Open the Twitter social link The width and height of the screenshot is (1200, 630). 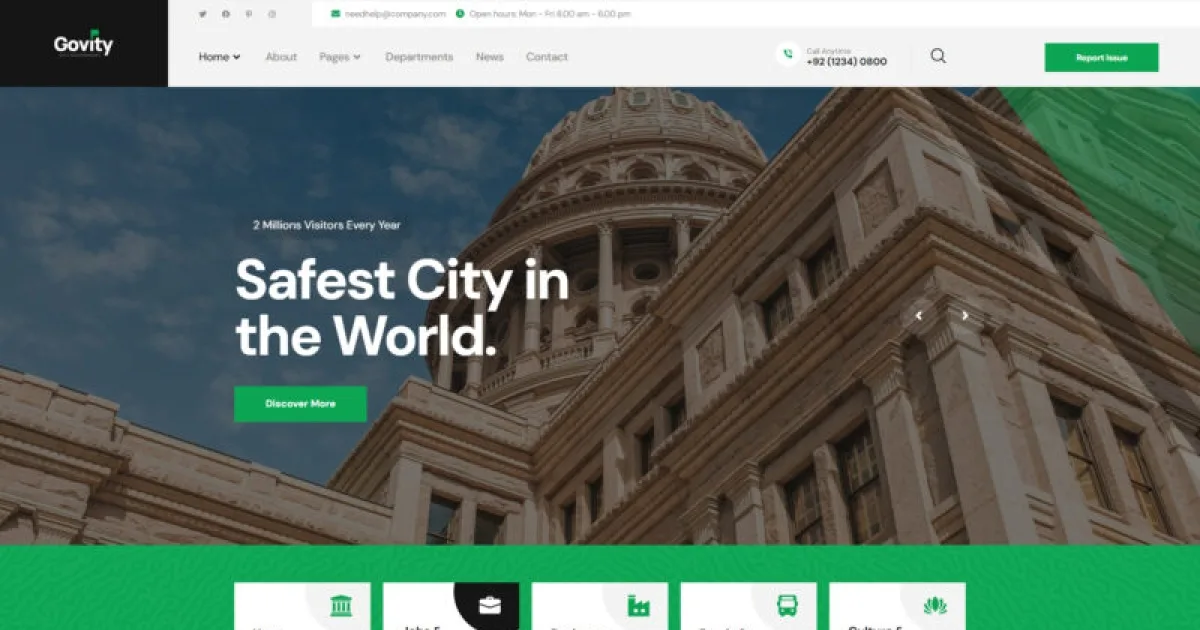[x=203, y=14]
